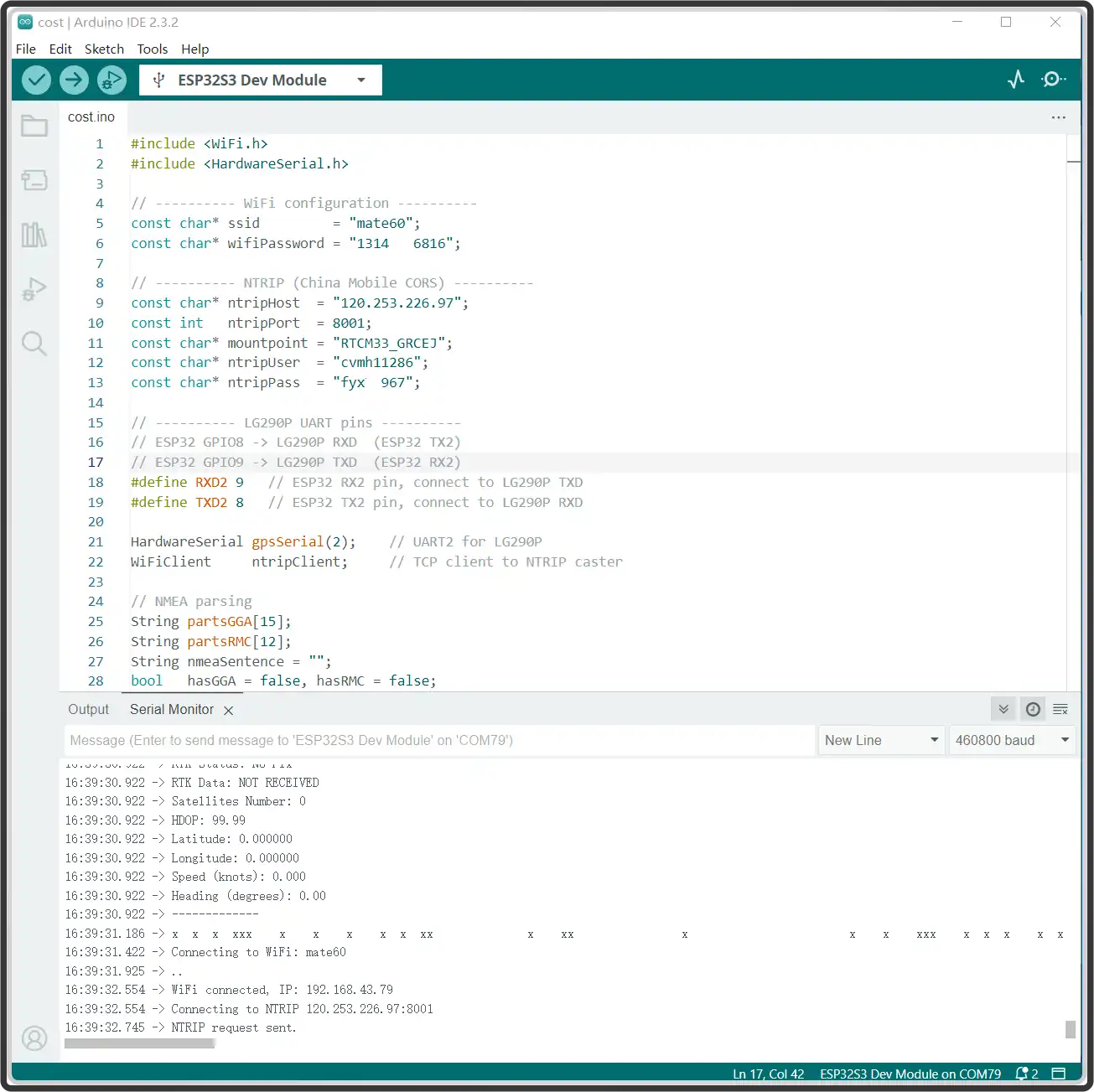Viewport: 1094px width, 1092px height.
Task: Expand the ESP32S3 Dev Module board selector
Action: pyautogui.click(x=261, y=80)
